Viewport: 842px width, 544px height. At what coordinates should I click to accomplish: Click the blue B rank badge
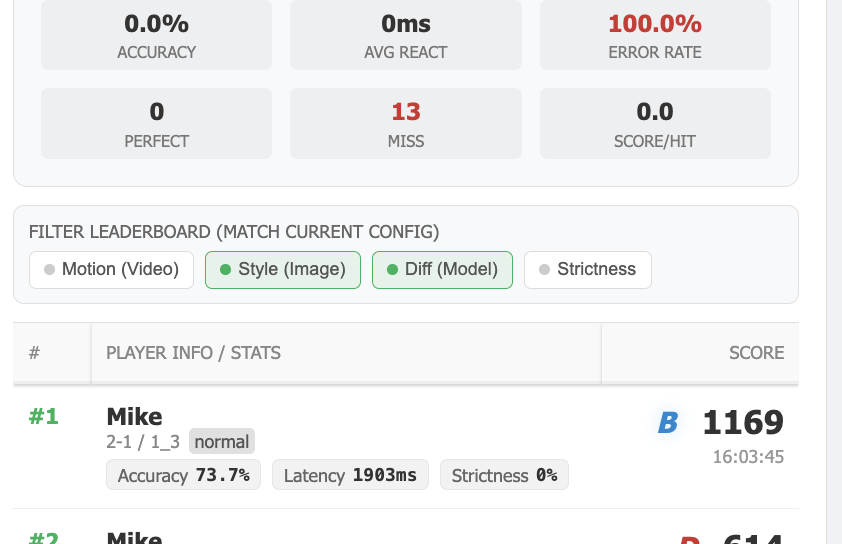point(667,424)
